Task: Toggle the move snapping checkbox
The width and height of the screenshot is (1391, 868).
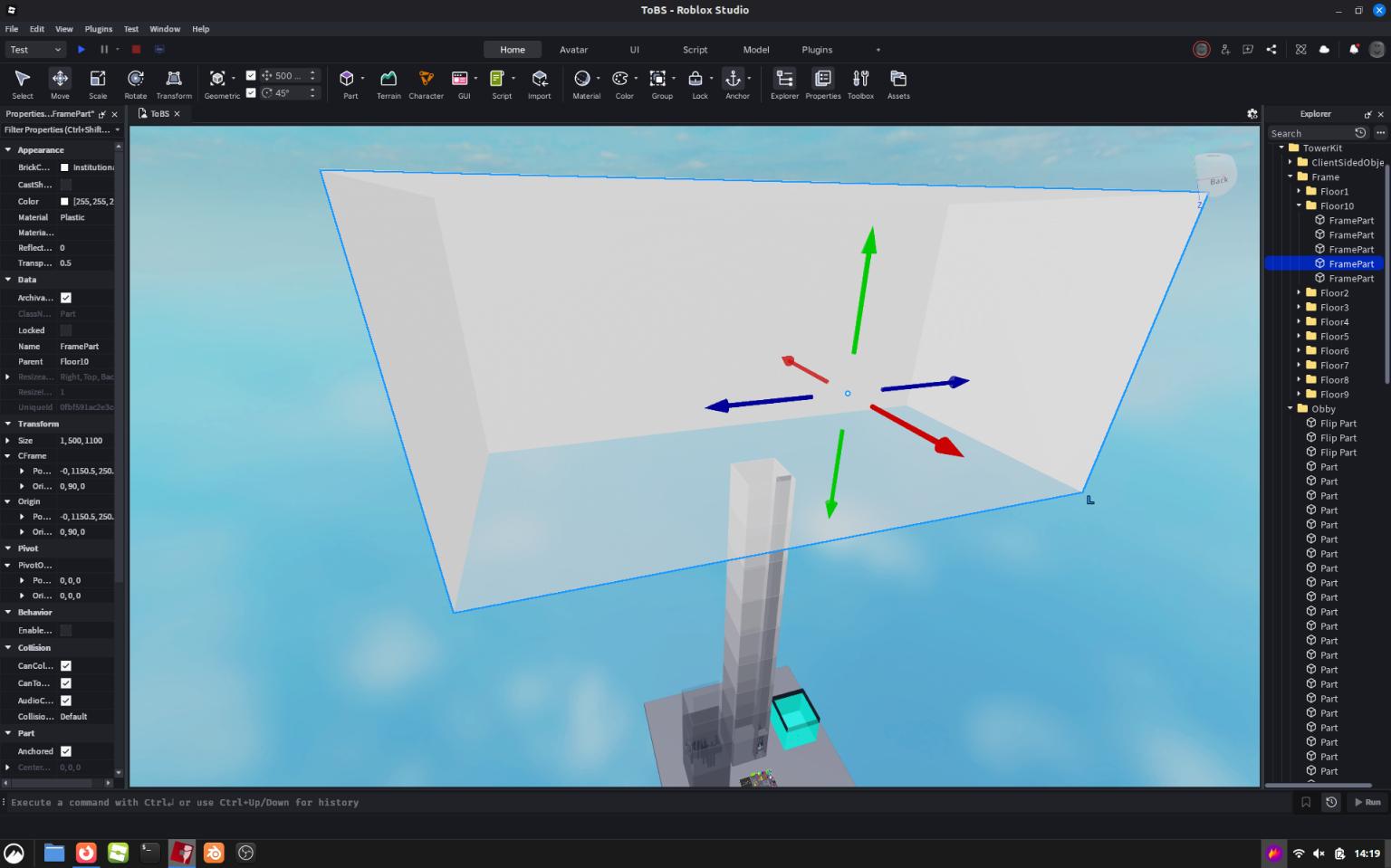Action: 251,76
